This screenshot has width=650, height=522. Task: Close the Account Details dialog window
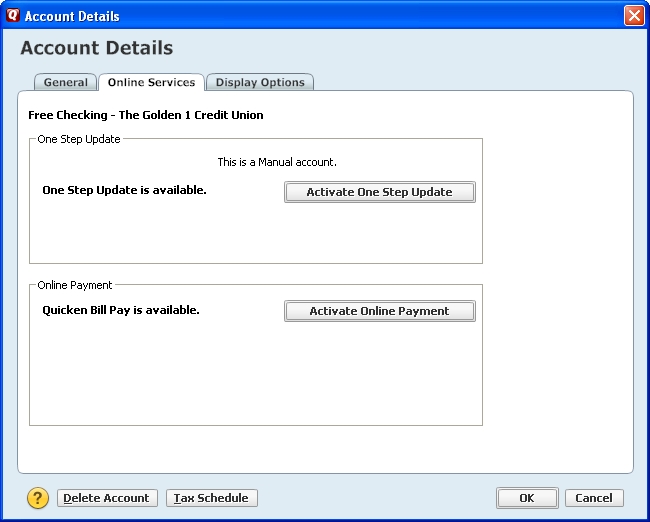tap(634, 16)
